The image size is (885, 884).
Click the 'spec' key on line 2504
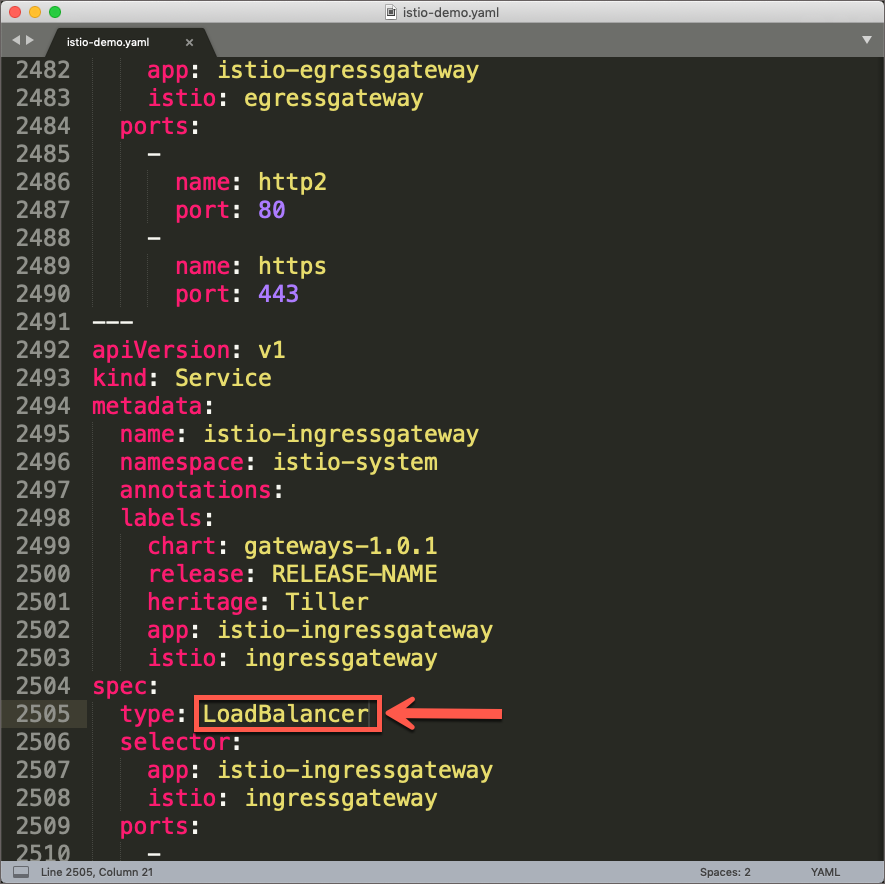point(120,686)
